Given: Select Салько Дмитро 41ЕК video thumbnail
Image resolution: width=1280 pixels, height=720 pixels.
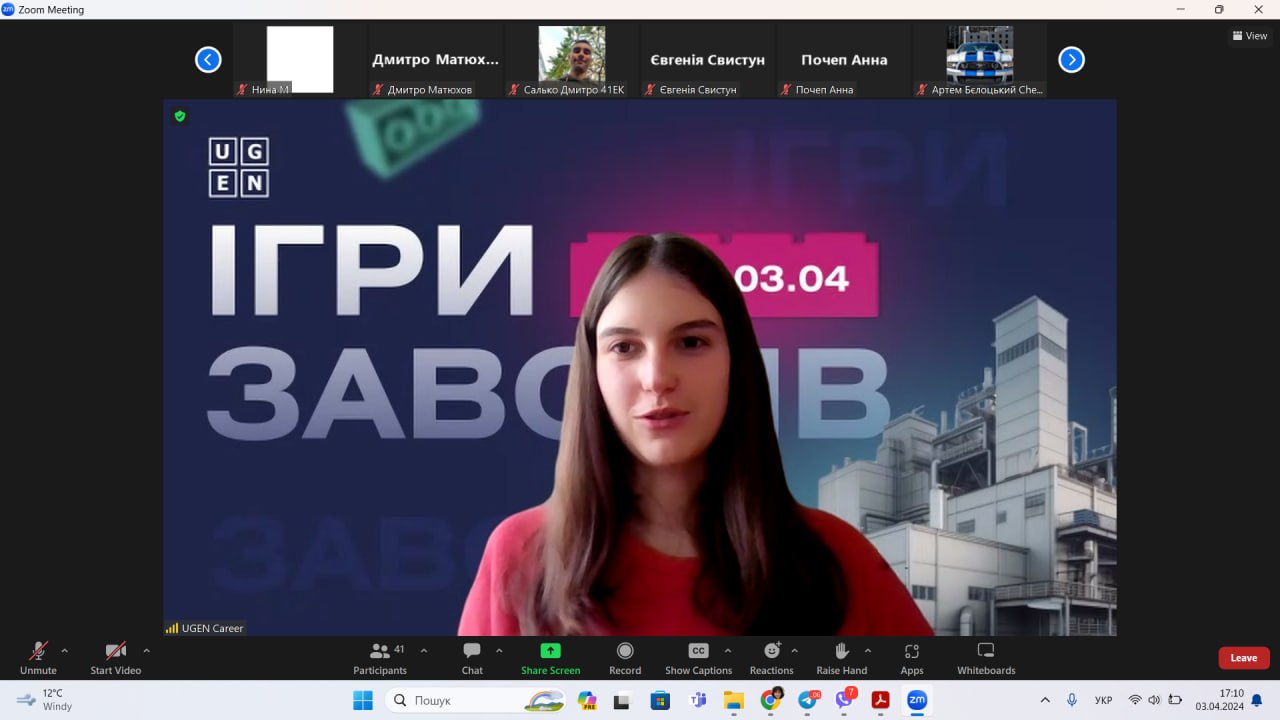Looking at the screenshot, I should (572, 60).
